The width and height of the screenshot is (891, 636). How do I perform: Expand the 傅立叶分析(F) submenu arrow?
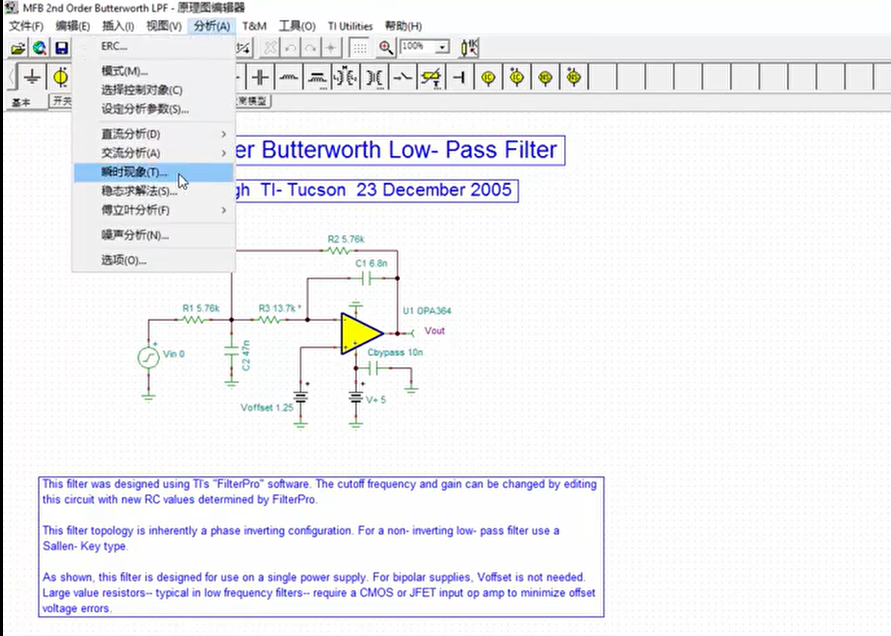[x=223, y=210]
